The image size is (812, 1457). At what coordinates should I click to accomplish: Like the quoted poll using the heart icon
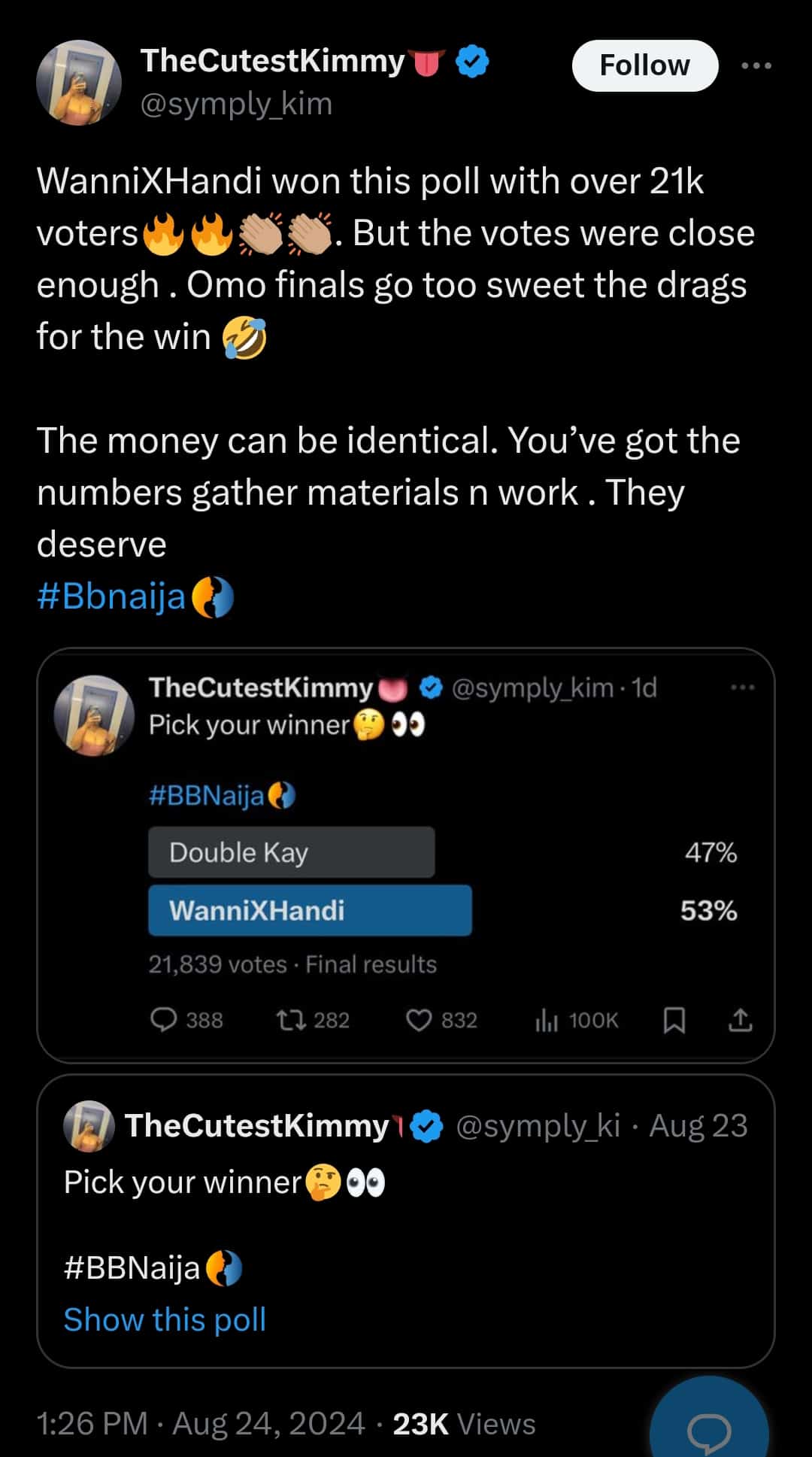[x=419, y=1019]
